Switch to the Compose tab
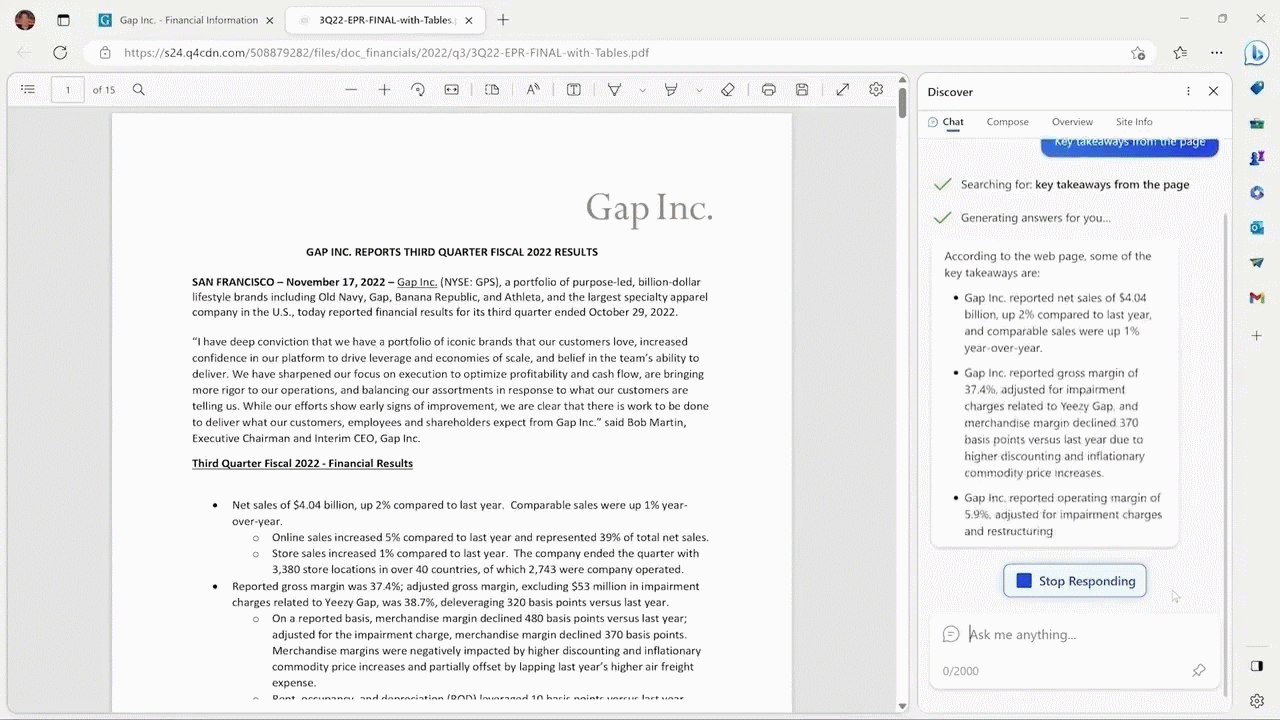 tap(1007, 121)
